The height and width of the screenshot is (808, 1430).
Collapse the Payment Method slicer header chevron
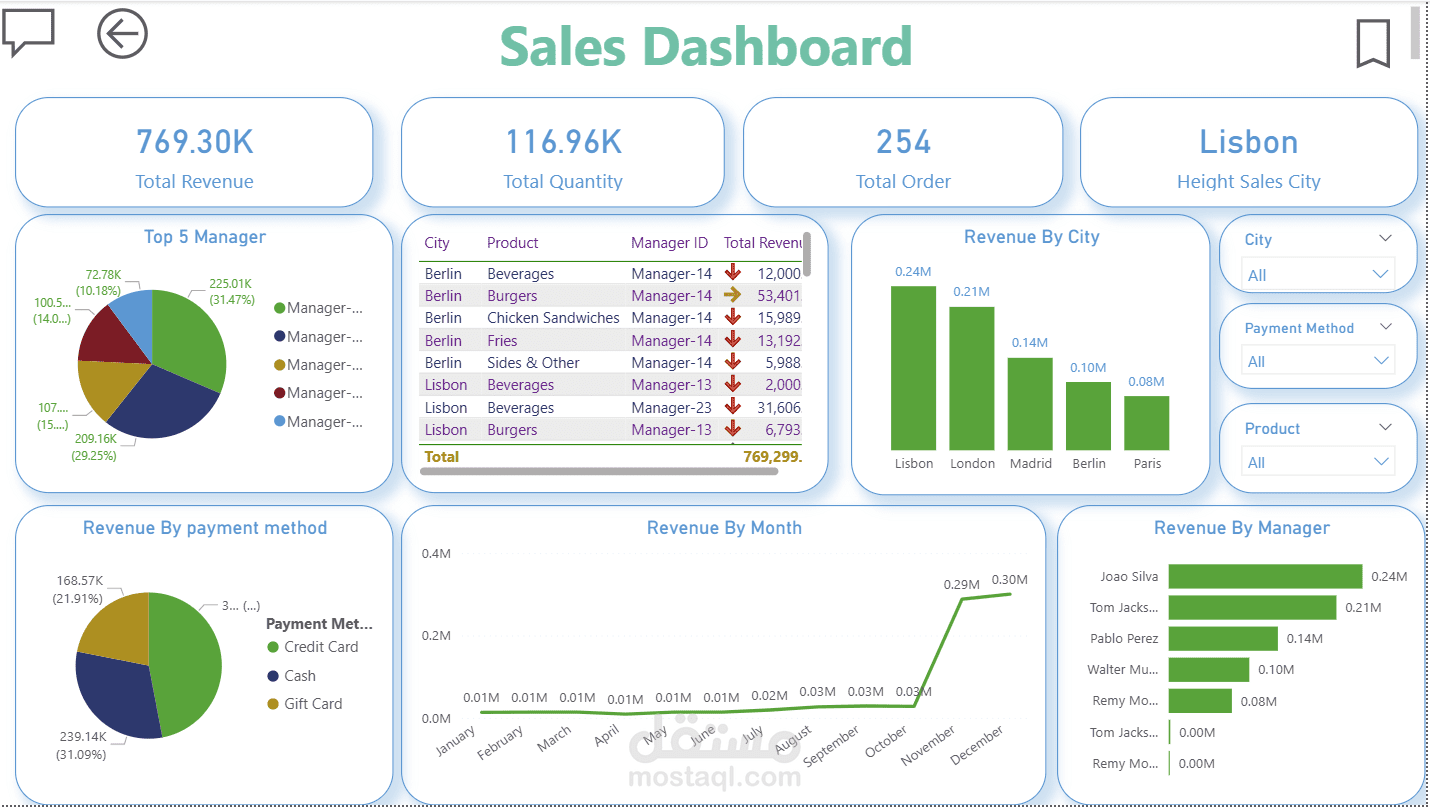[1385, 327]
